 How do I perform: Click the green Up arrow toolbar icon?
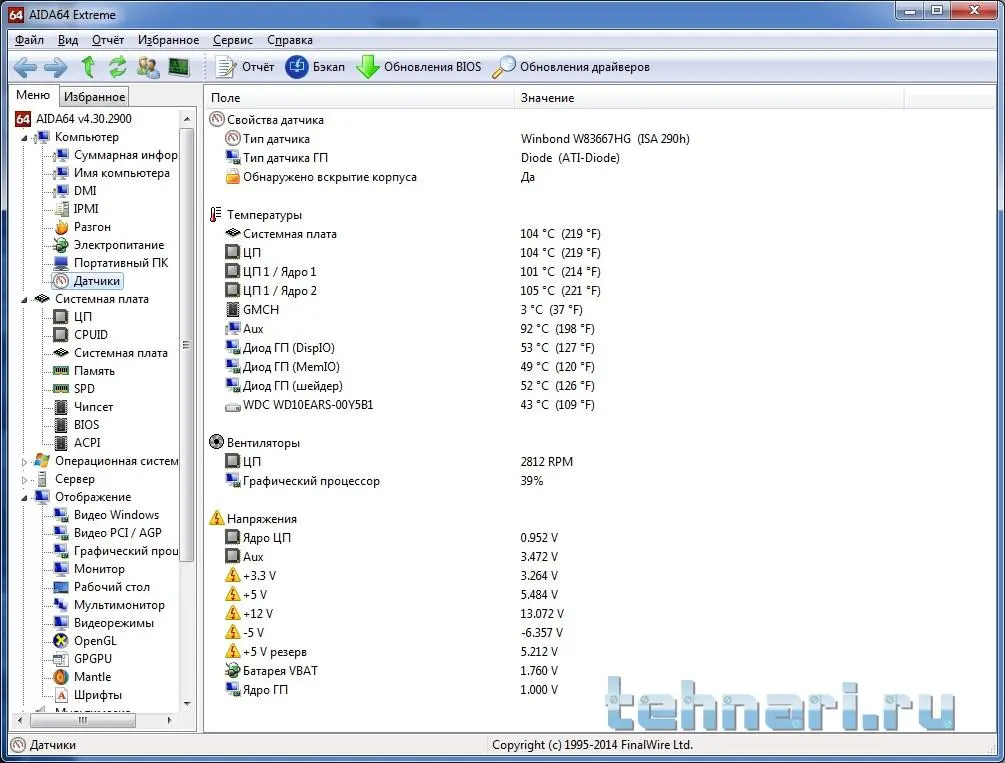tap(88, 67)
